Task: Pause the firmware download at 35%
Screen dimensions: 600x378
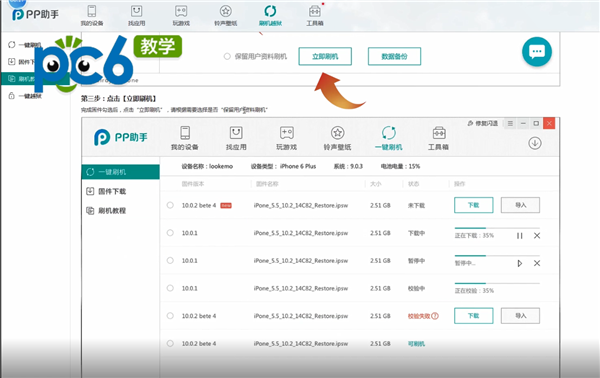Action: tap(520, 236)
